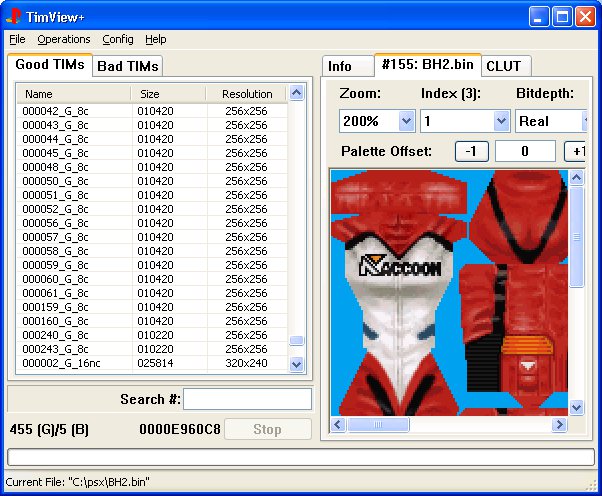Viewport: 602px width, 496px height.
Task: Open the File menu
Action: click(x=17, y=39)
